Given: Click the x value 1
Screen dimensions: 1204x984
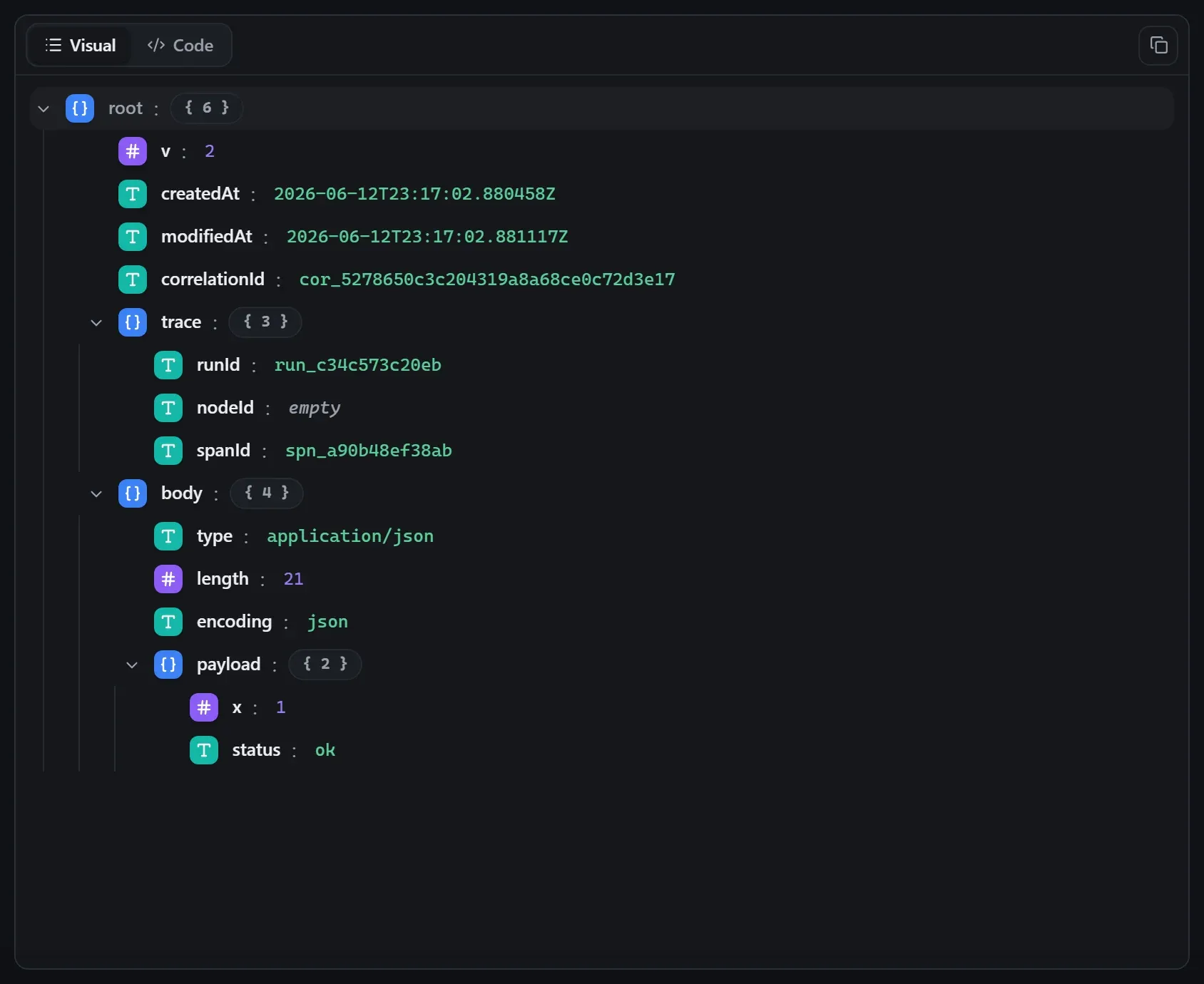Looking at the screenshot, I should pyautogui.click(x=281, y=707).
